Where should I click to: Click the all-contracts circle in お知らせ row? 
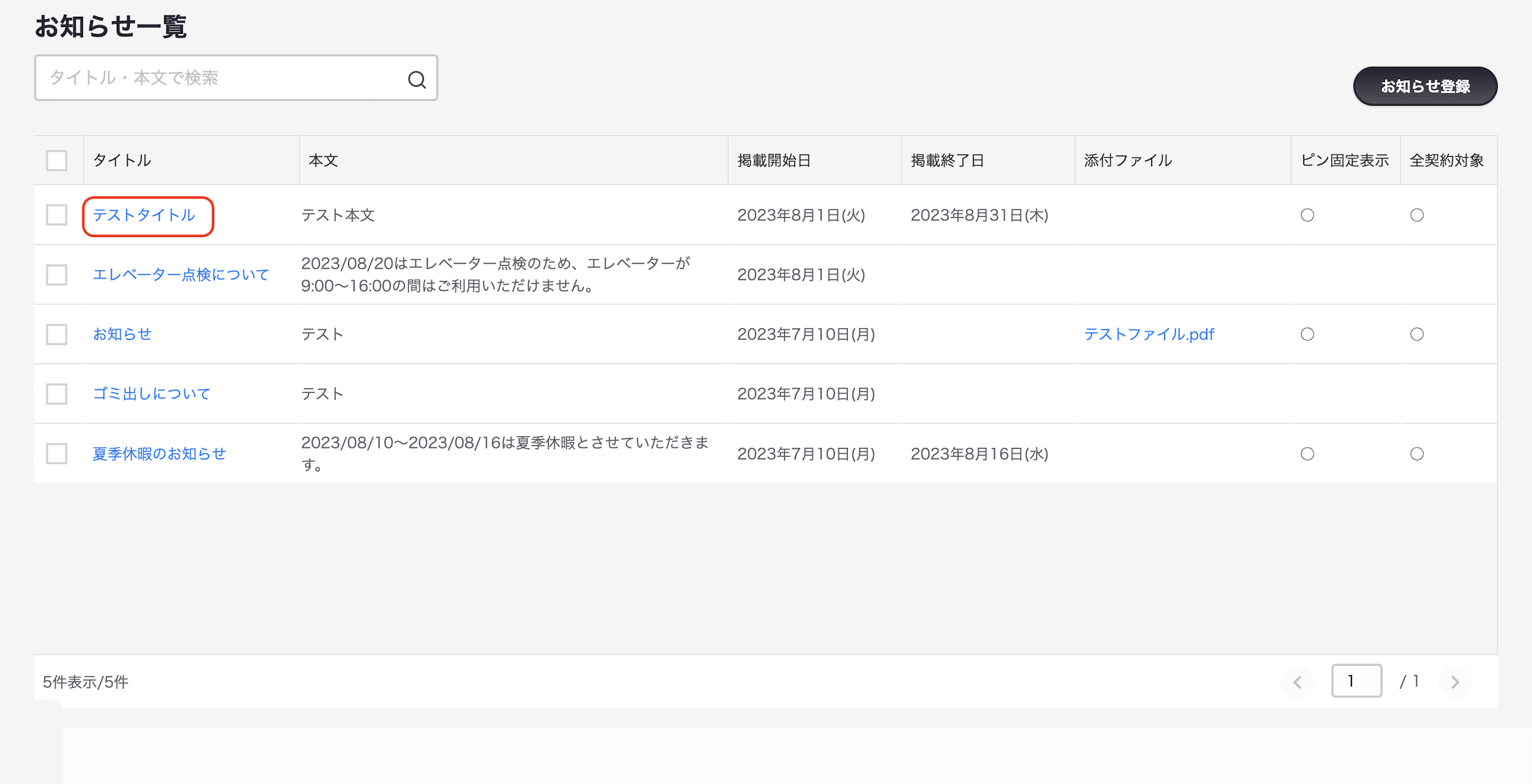coord(1417,334)
